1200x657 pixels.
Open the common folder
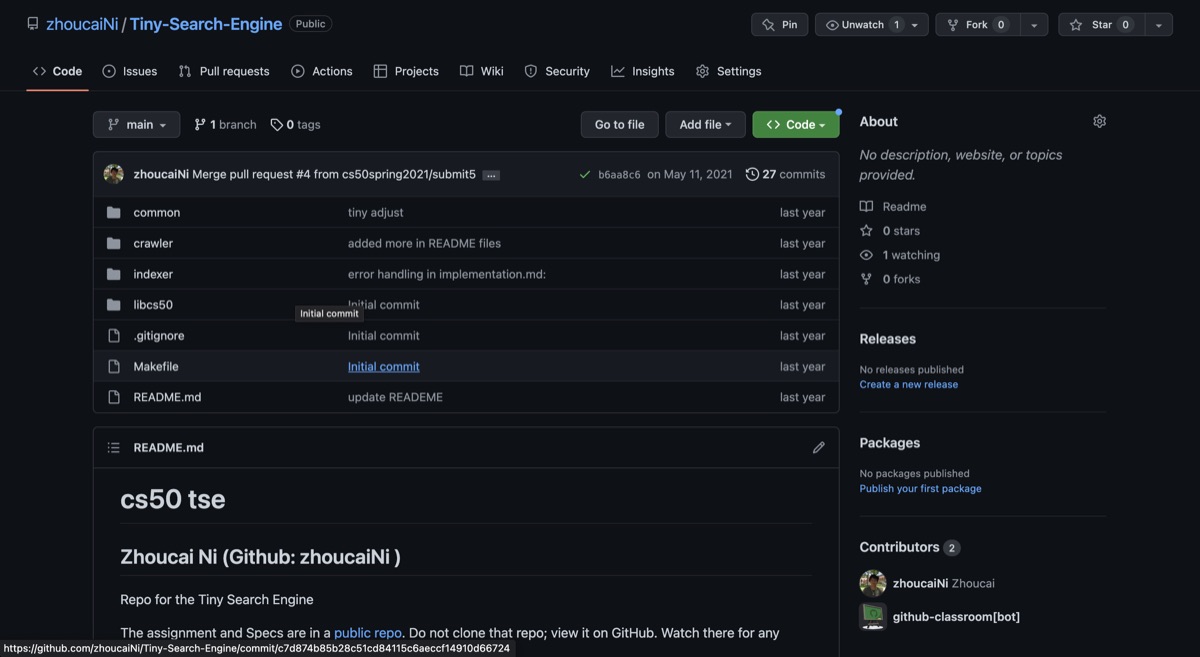pos(157,212)
